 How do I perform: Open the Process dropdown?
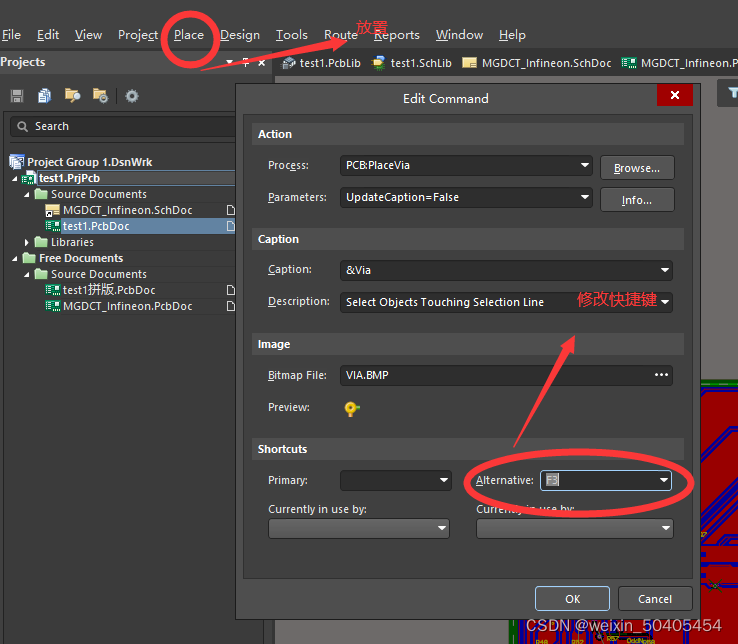click(585, 165)
